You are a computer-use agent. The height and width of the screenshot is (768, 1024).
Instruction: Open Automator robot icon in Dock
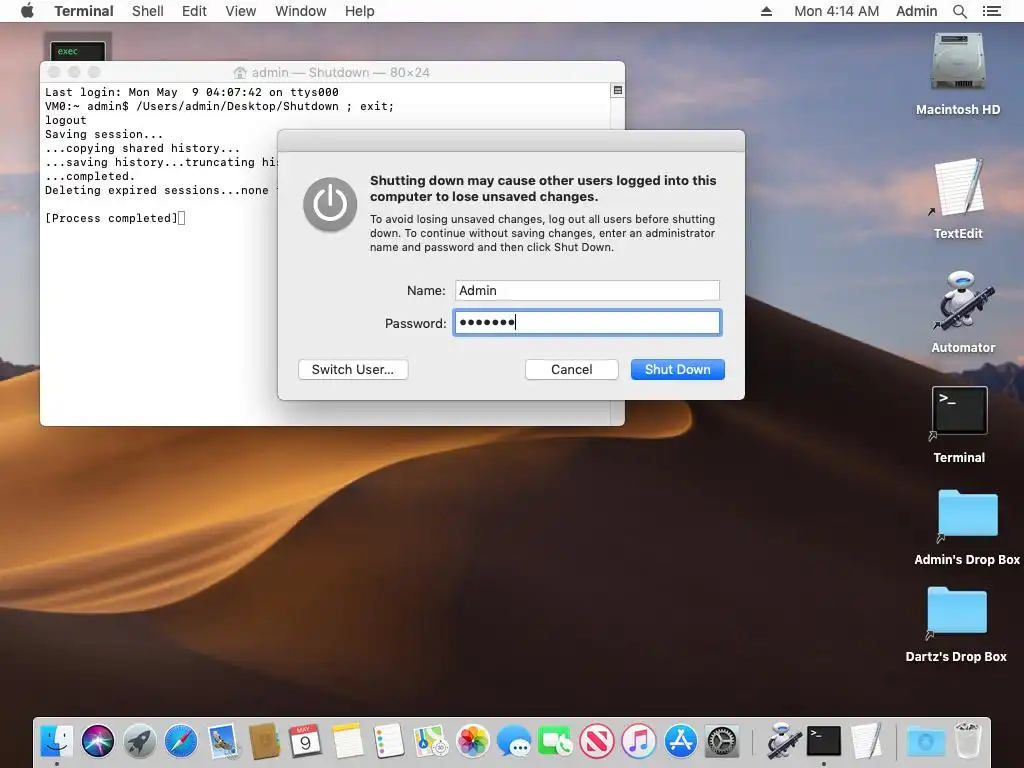coord(783,741)
